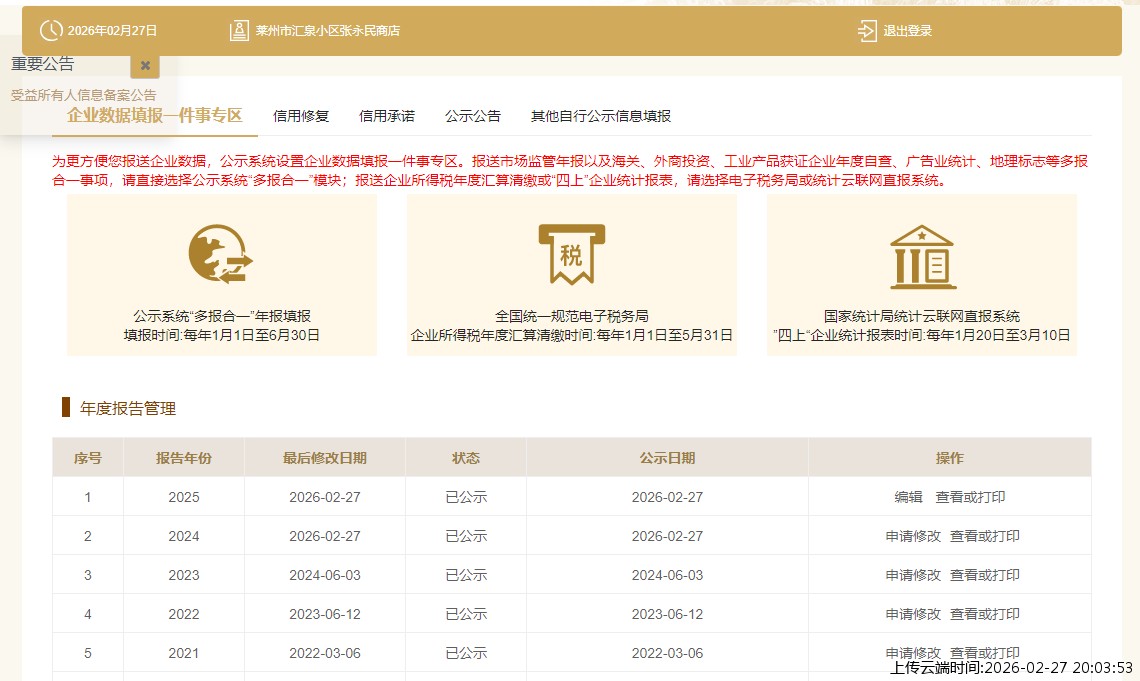Click 申请修改 for the 2024 report
The width and height of the screenshot is (1140, 681).
coord(913,536)
